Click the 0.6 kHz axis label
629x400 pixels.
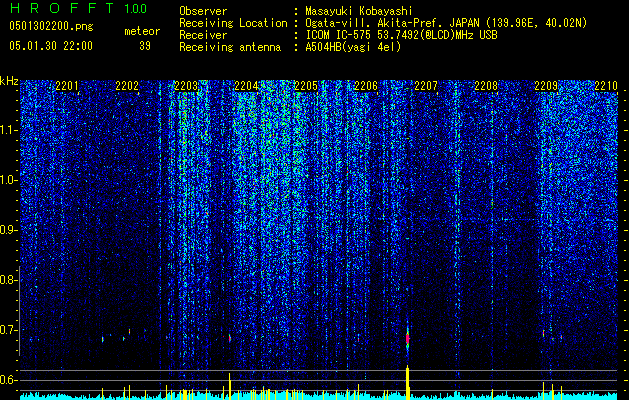(8, 380)
